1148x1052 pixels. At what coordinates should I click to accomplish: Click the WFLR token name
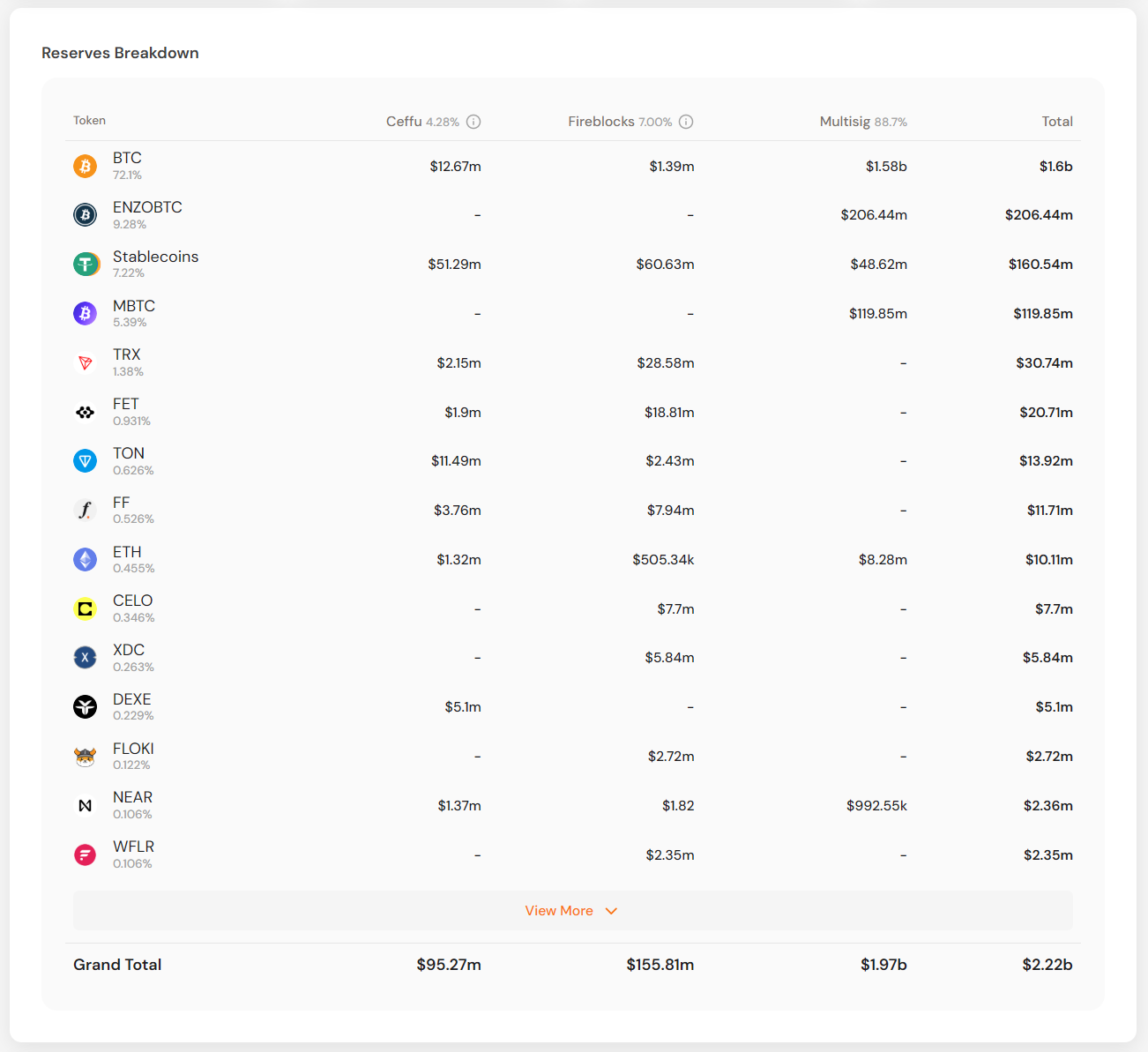[133, 847]
